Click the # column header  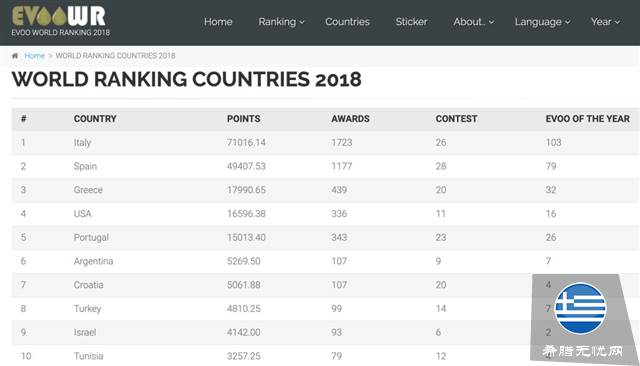24,119
